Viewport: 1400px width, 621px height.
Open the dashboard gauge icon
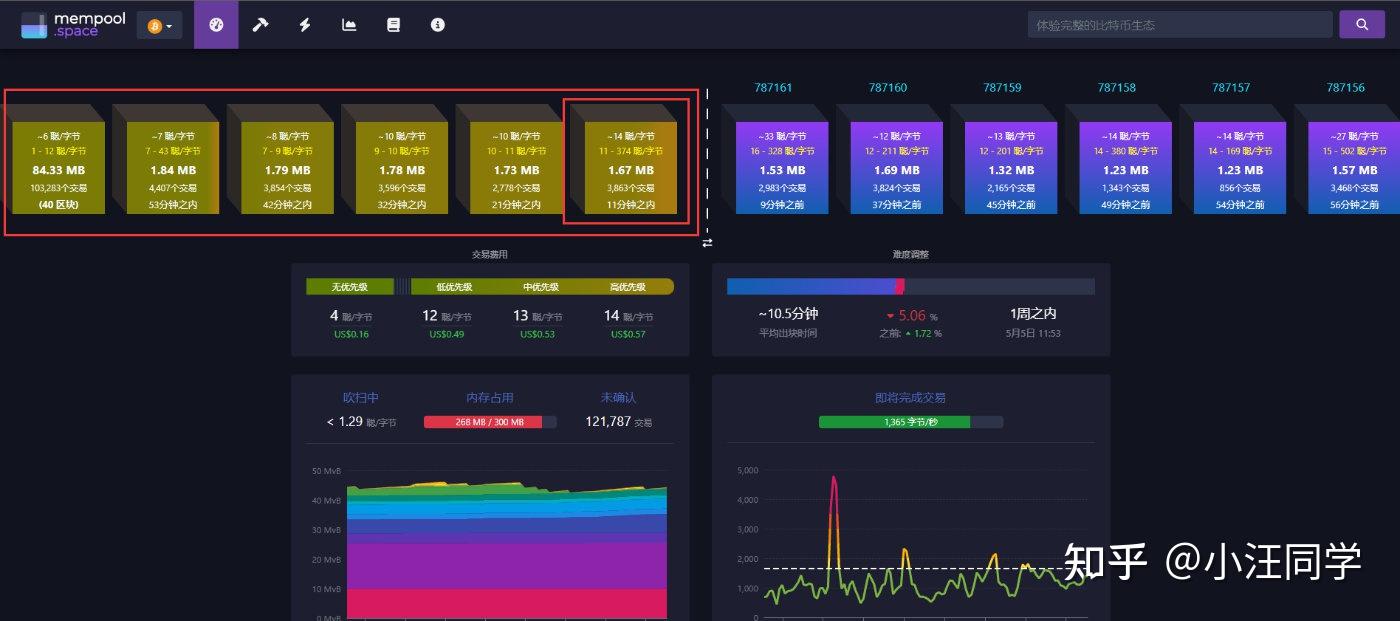pos(216,25)
